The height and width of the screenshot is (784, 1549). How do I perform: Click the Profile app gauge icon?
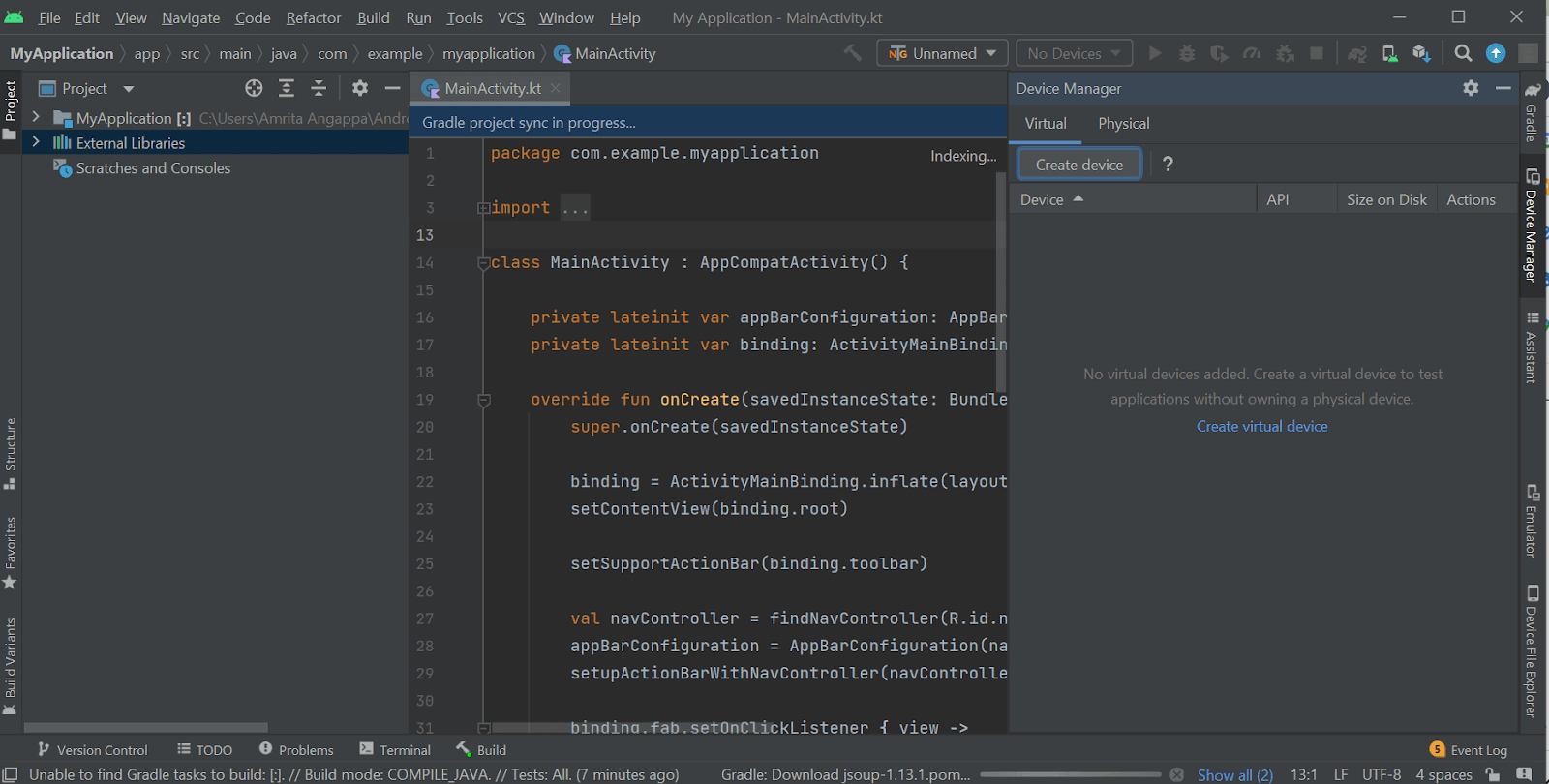[1252, 53]
